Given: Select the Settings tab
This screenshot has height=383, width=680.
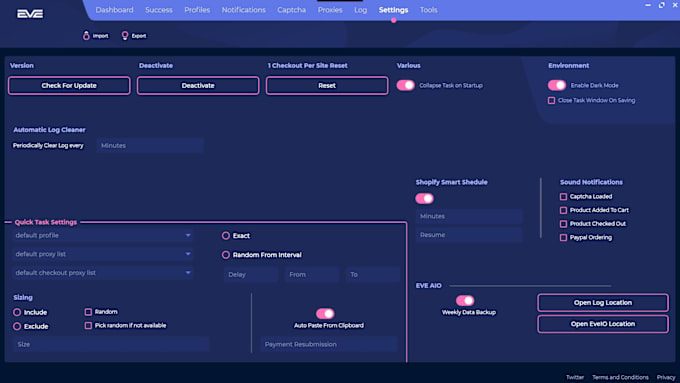Looking at the screenshot, I should [x=393, y=10].
